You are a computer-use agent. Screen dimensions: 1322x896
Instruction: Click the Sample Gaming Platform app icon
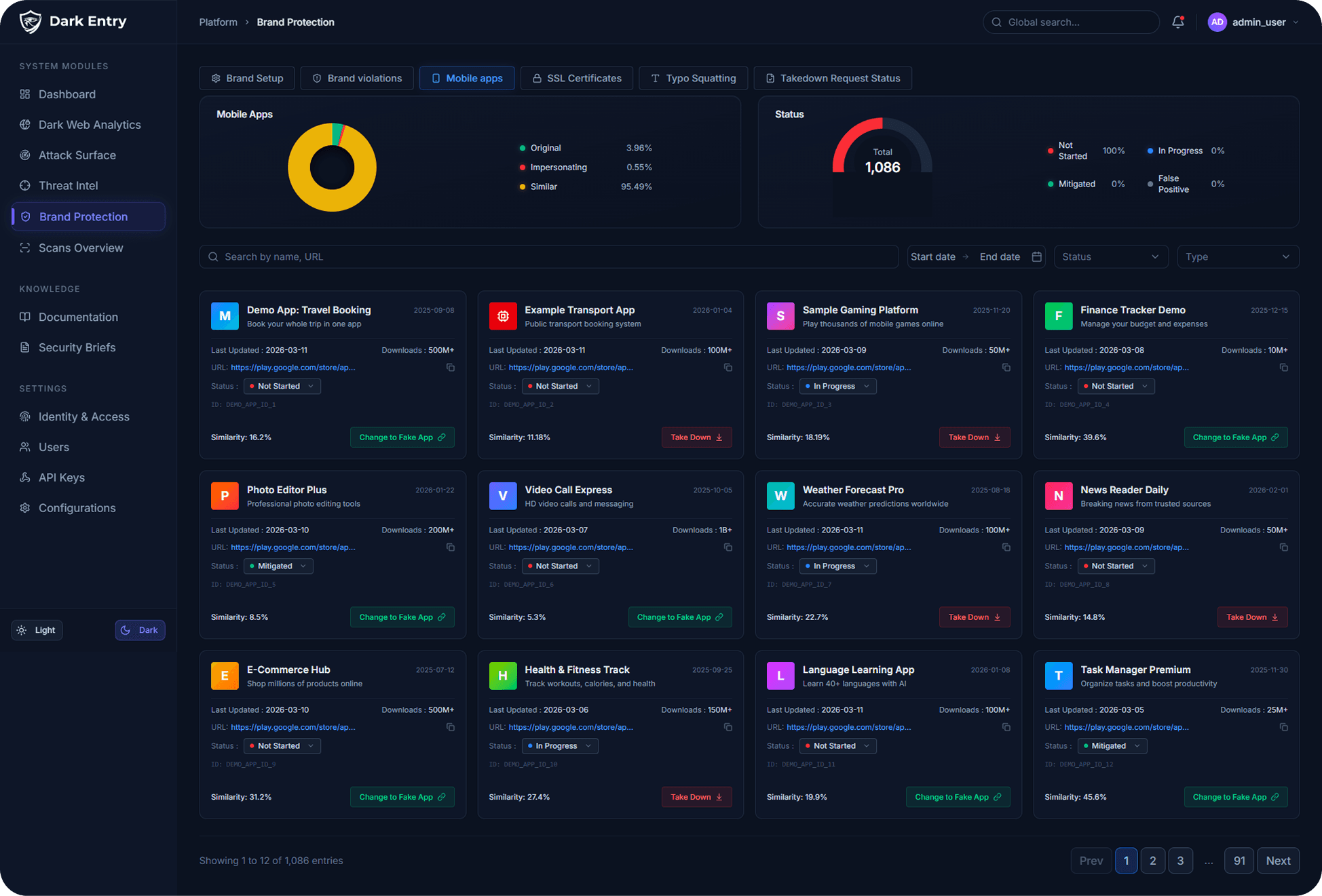[780, 316]
